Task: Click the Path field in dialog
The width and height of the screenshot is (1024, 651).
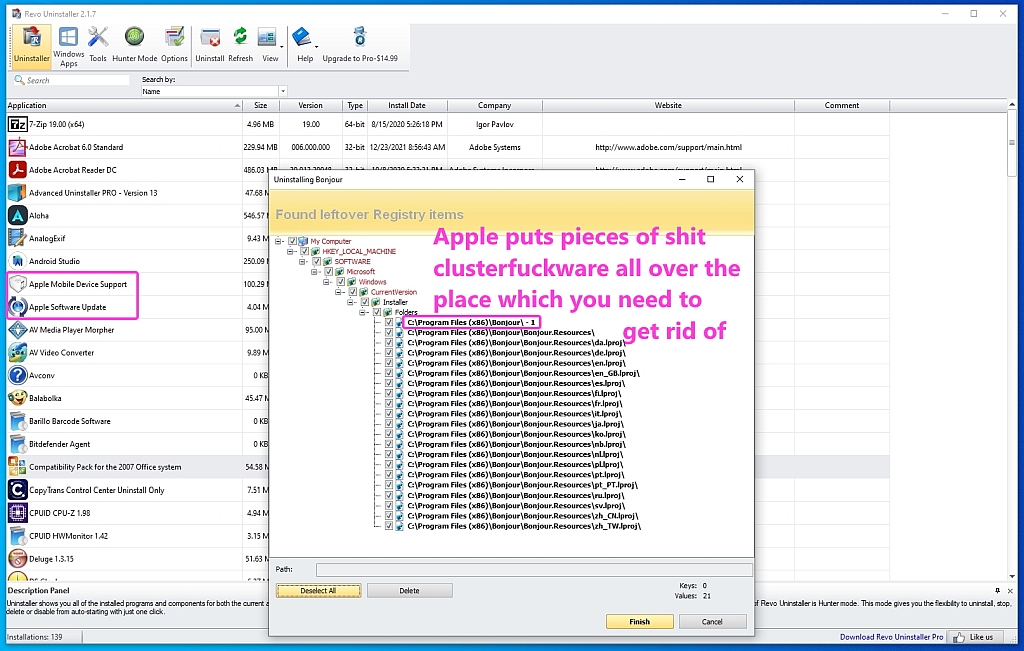Action: (x=534, y=569)
